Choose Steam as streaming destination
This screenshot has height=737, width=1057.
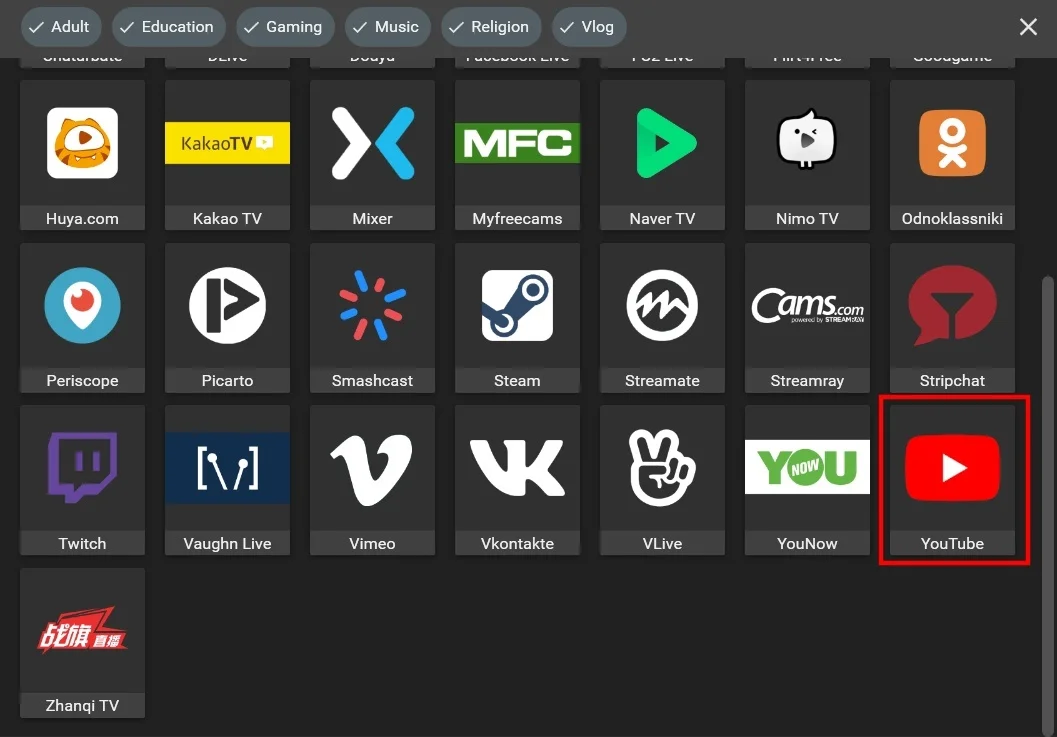pos(517,318)
